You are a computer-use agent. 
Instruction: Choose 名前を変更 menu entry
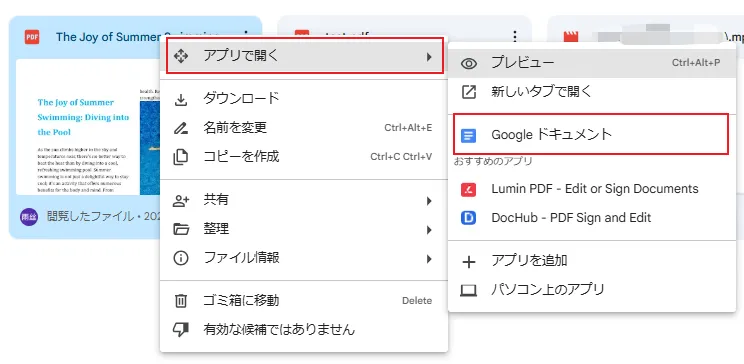304,128
